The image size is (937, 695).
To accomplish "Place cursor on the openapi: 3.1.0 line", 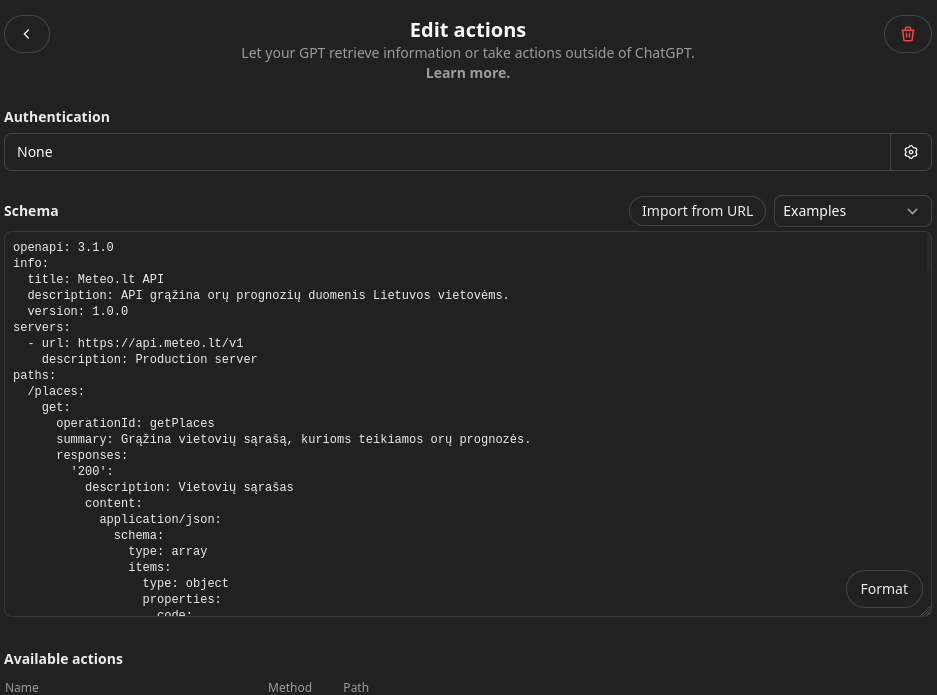I will point(63,248).
